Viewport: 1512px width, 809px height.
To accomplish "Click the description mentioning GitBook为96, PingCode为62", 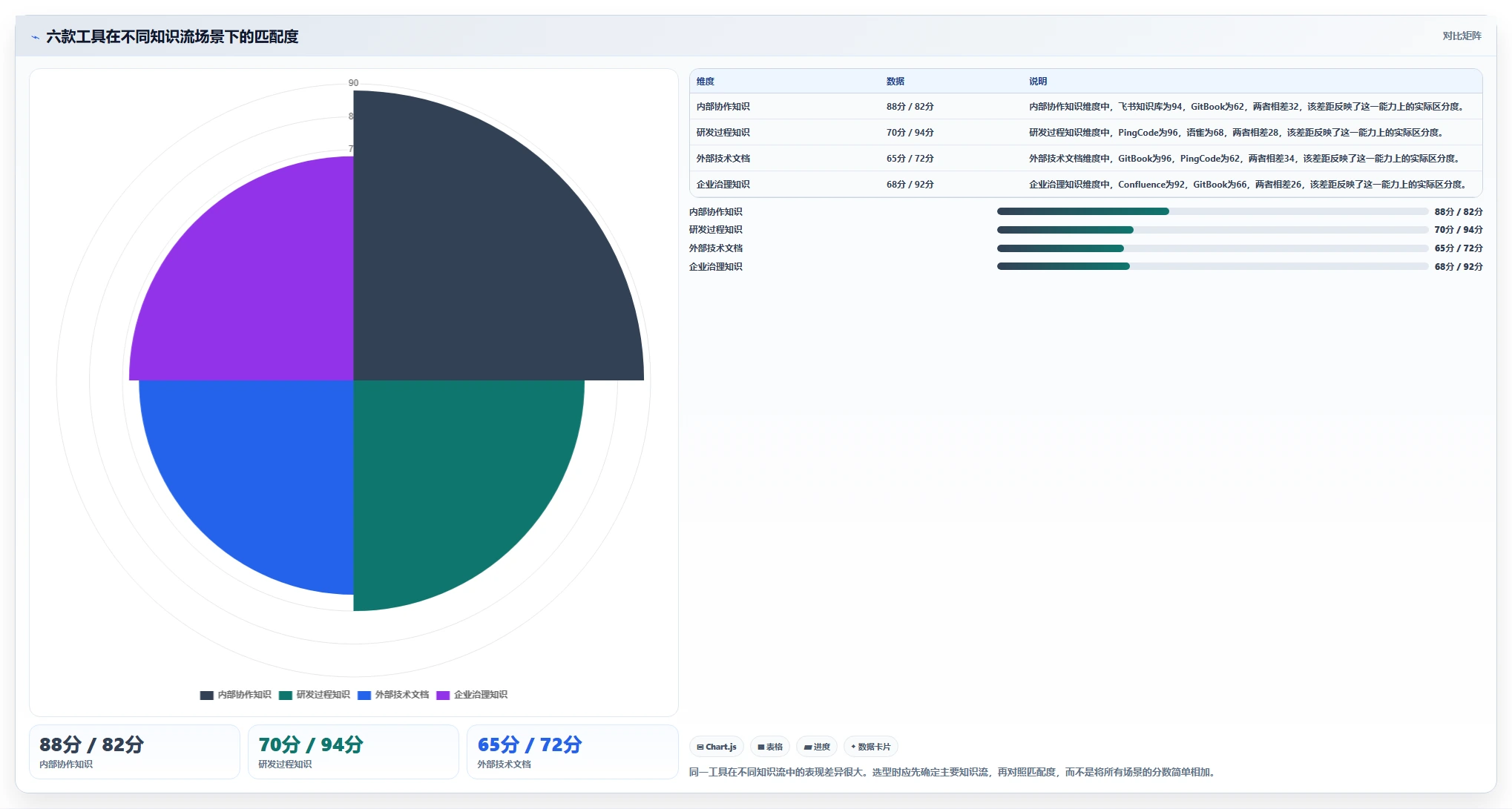I will click(x=1246, y=159).
